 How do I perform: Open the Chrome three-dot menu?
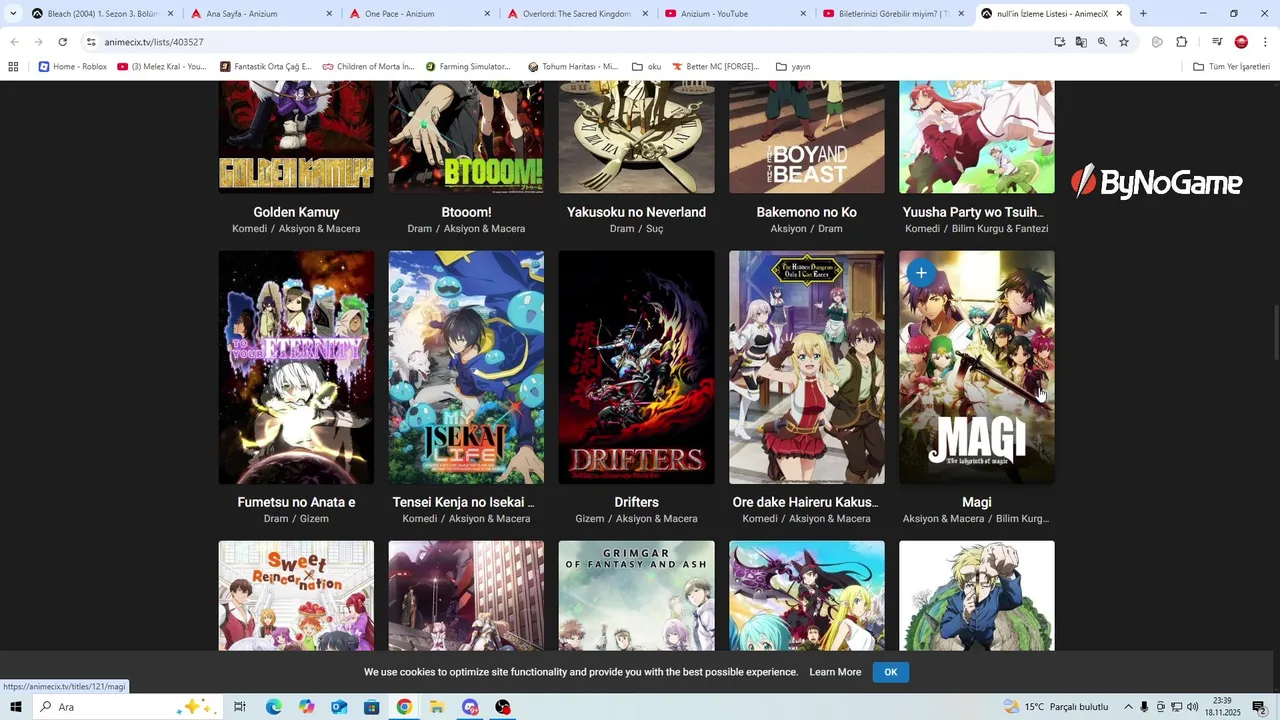[x=1265, y=42]
